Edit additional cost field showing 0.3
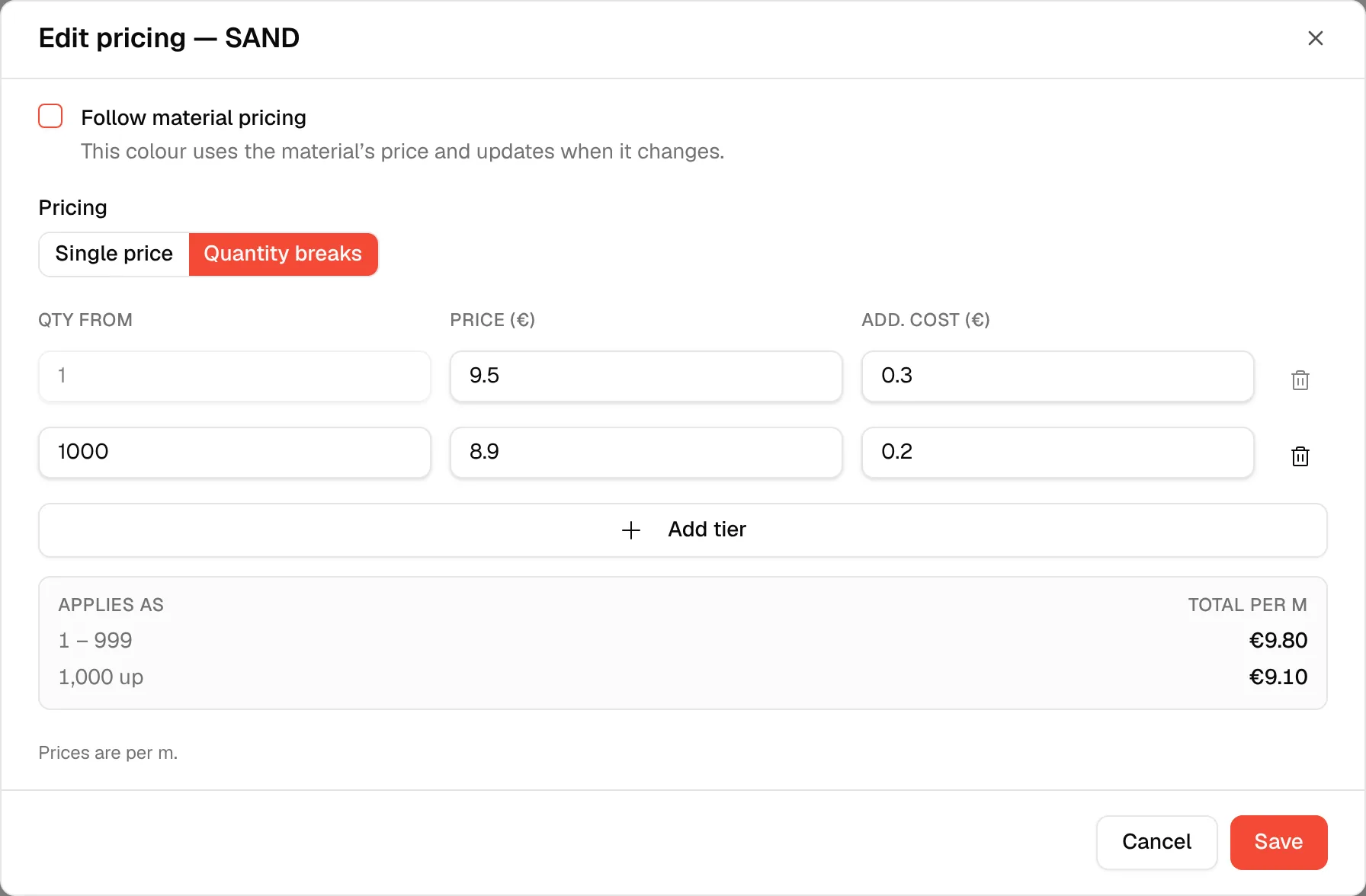This screenshot has width=1366, height=896. (x=1057, y=376)
